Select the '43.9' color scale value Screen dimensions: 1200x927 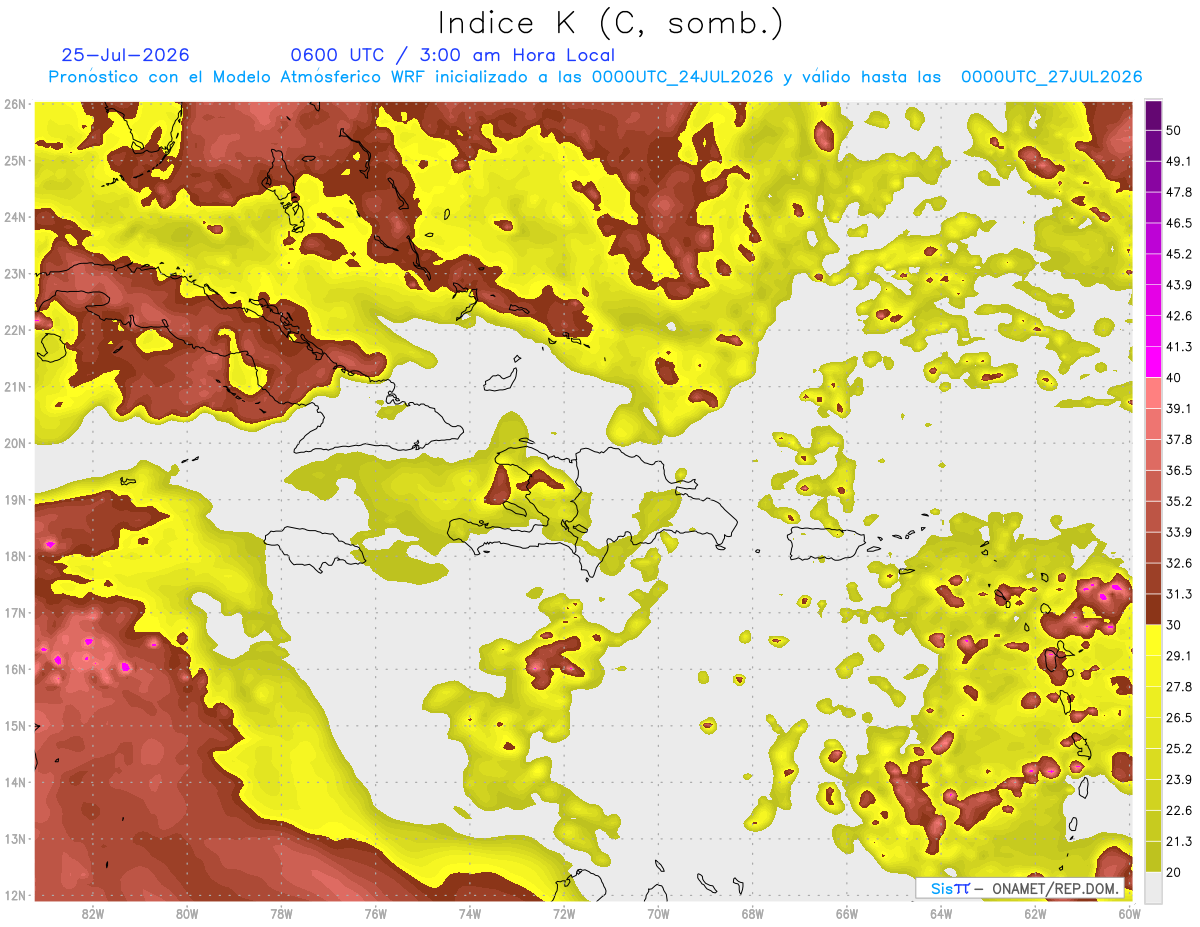[x=1179, y=285]
